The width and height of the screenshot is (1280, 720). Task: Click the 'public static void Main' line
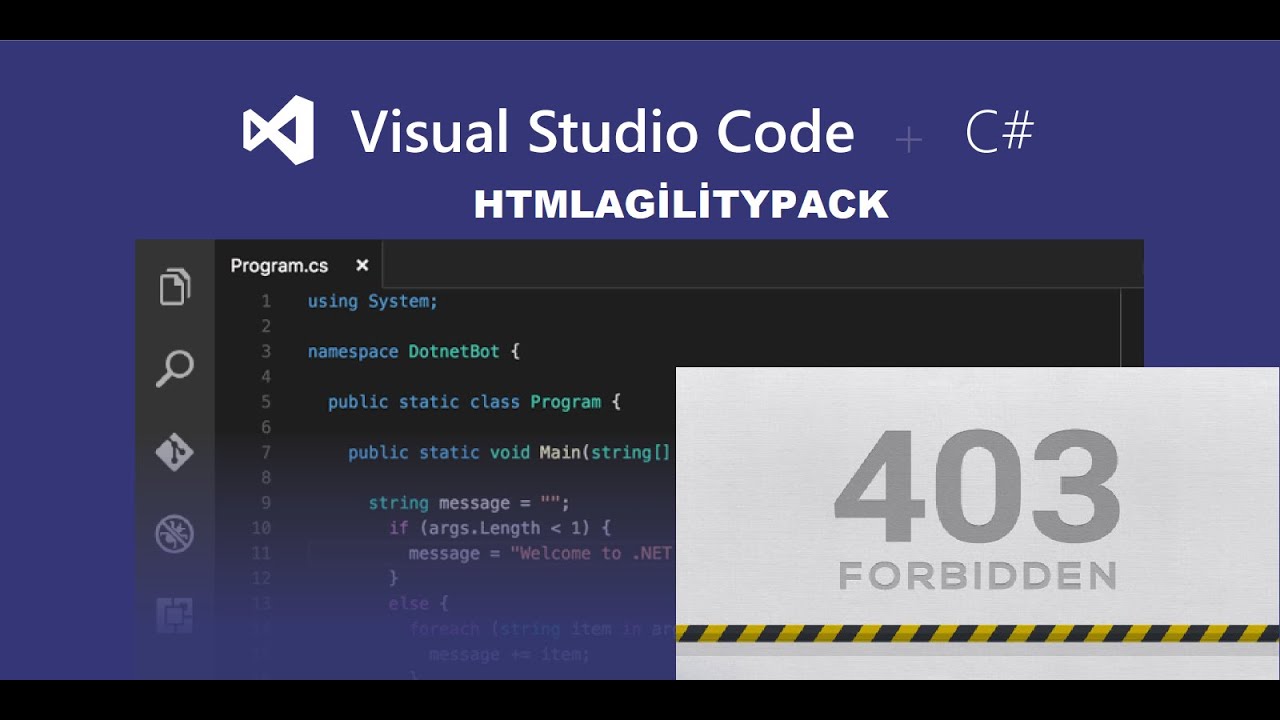tap(509, 452)
